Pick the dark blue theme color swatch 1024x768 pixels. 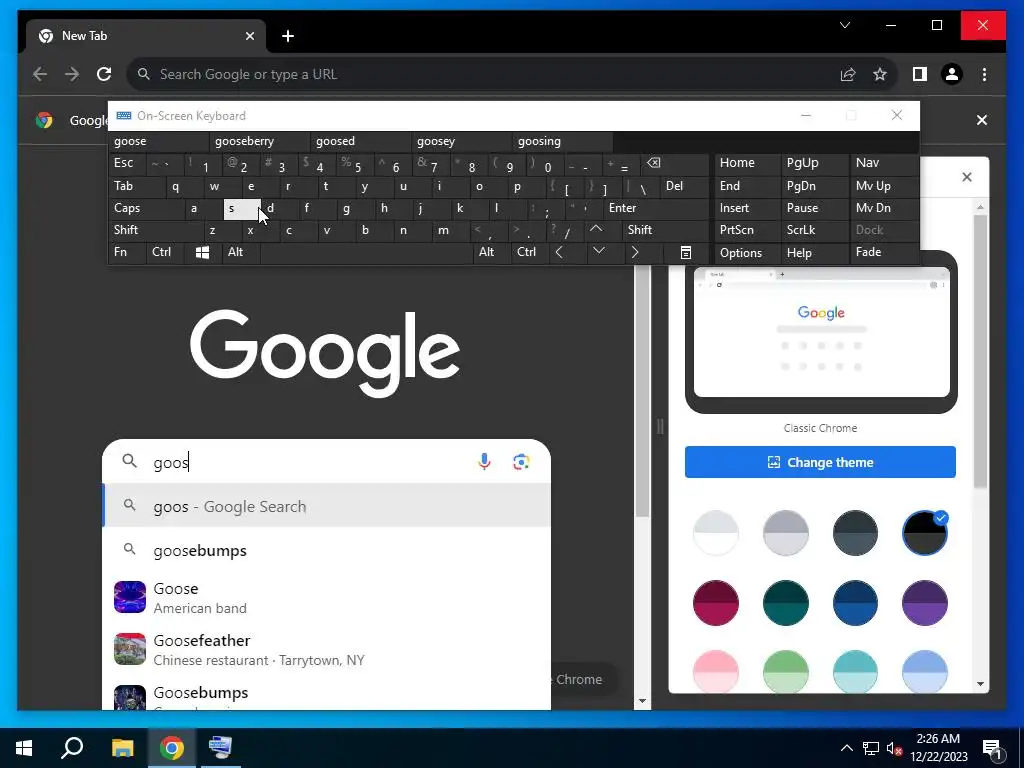coord(855,603)
